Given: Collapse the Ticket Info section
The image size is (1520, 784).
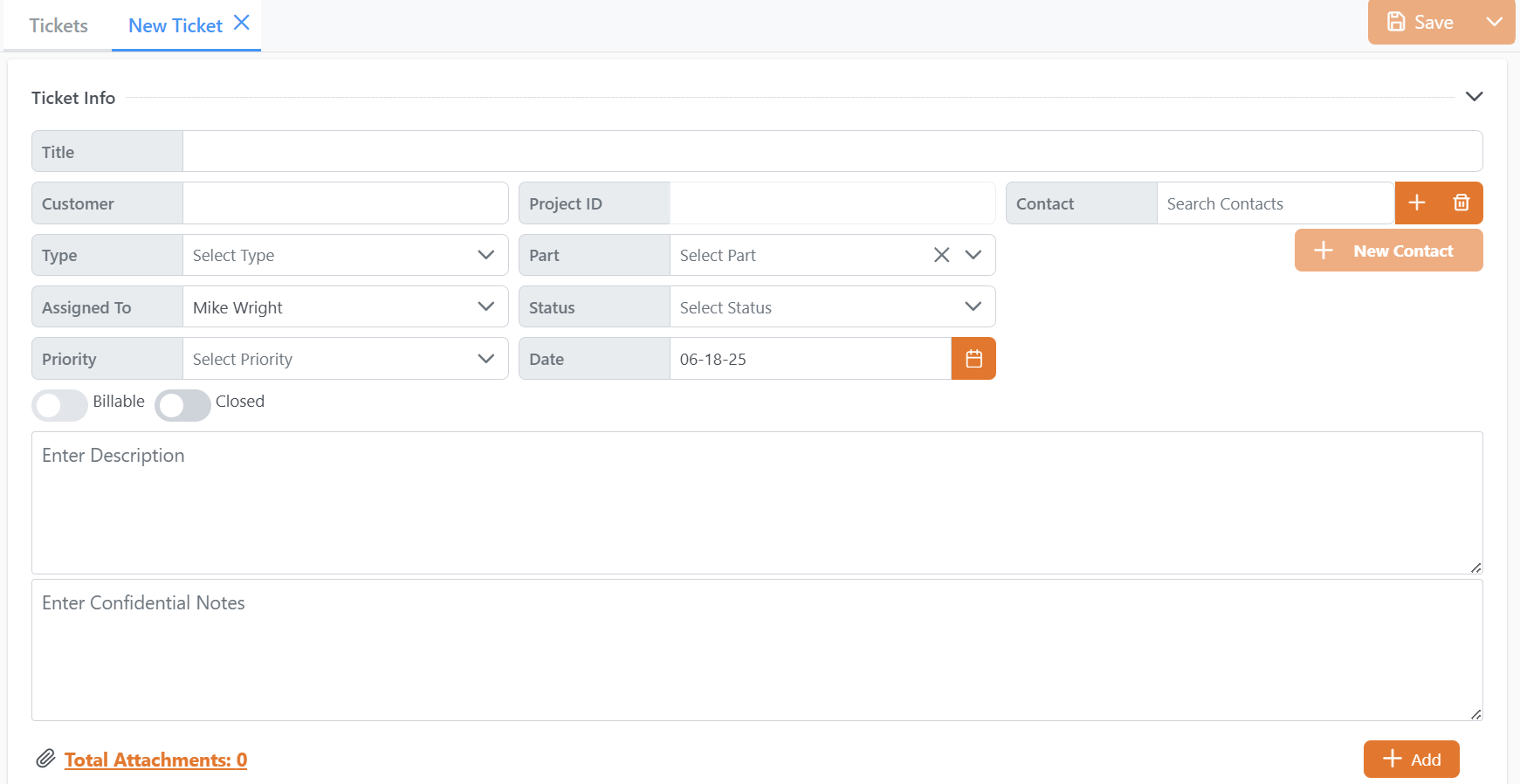Looking at the screenshot, I should click(x=1474, y=97).
